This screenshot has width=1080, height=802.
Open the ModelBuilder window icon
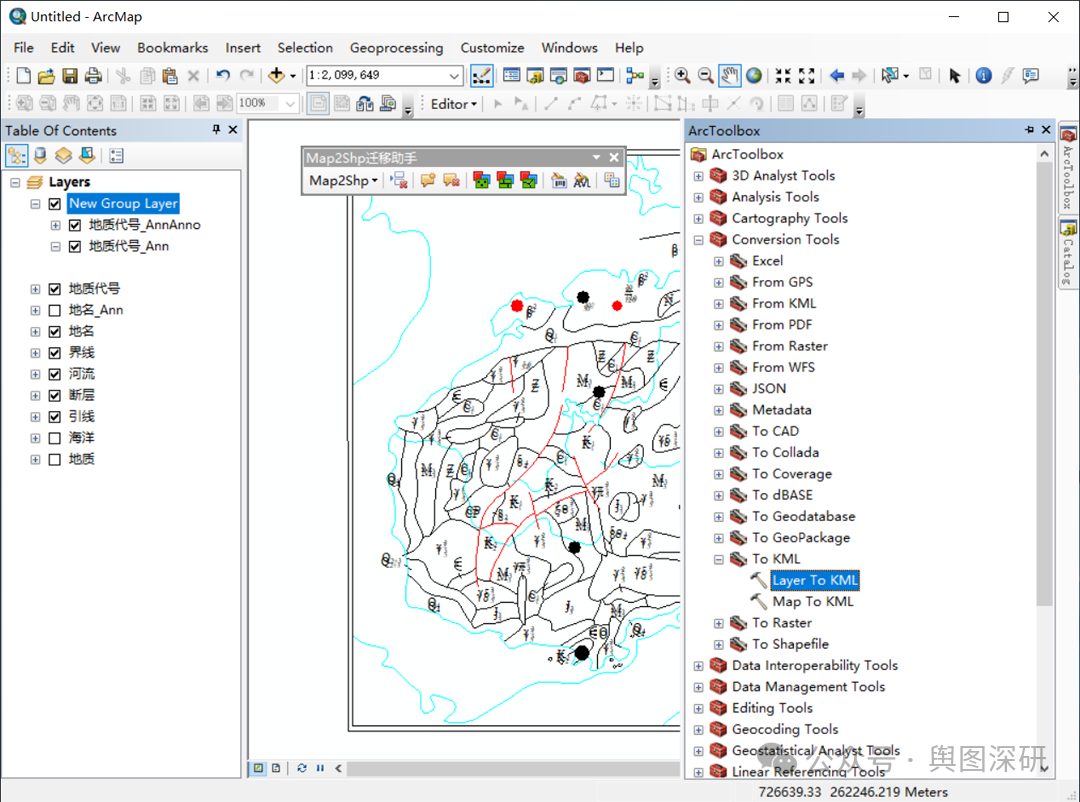pos(634,75)
